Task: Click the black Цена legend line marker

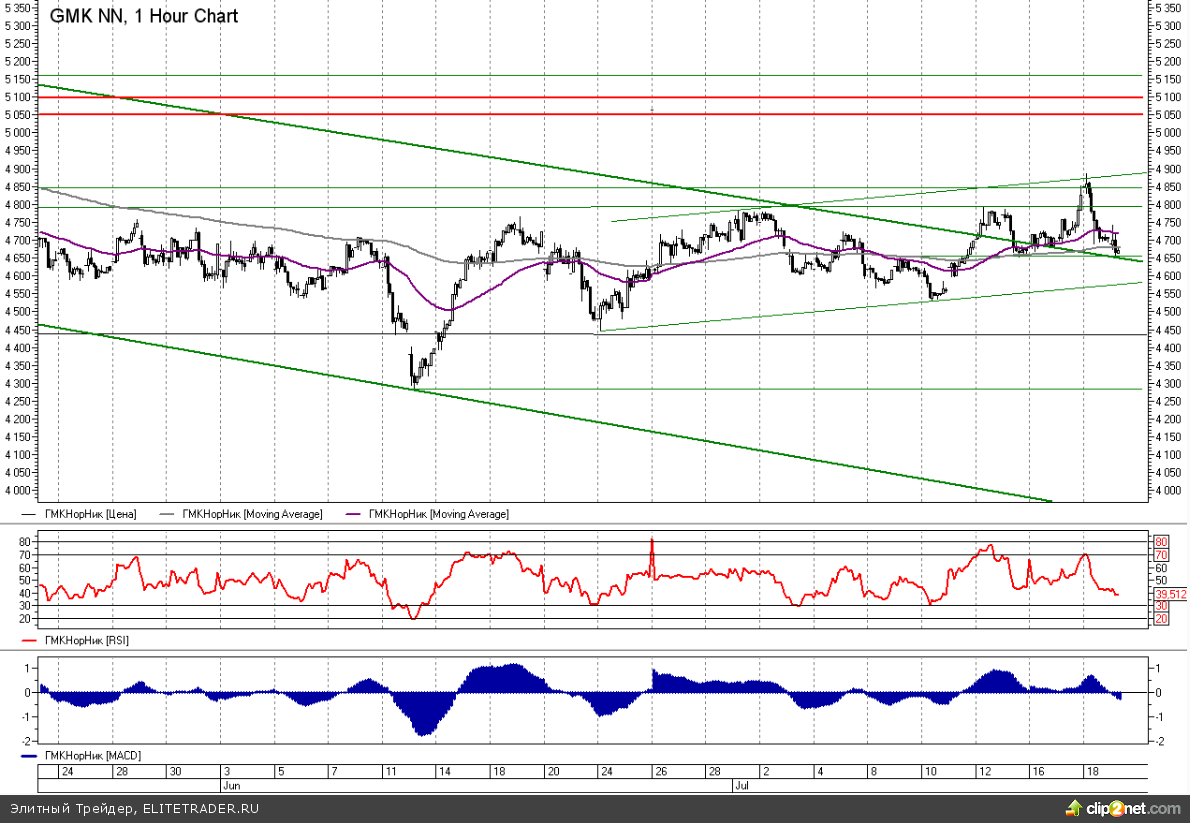Action: point(27,514)
